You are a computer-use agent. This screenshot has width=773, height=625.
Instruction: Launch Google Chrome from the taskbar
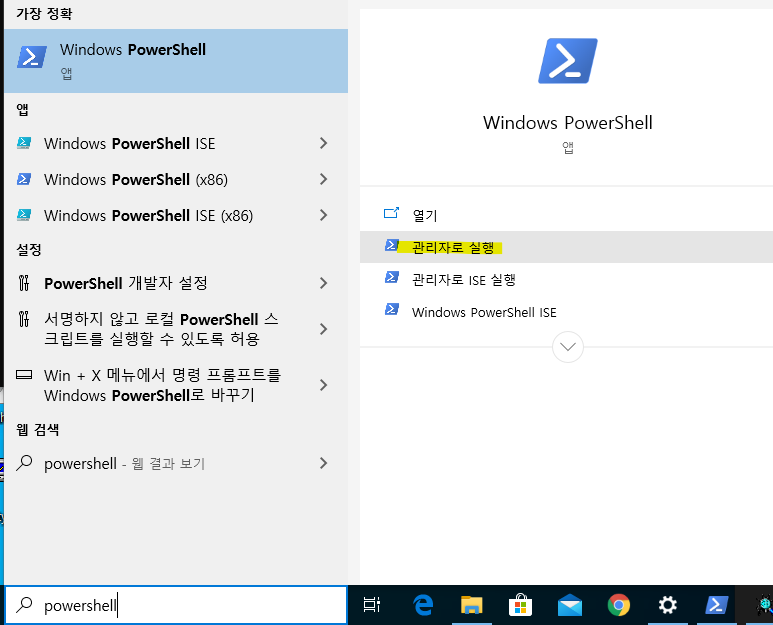(x=619, y=605)
